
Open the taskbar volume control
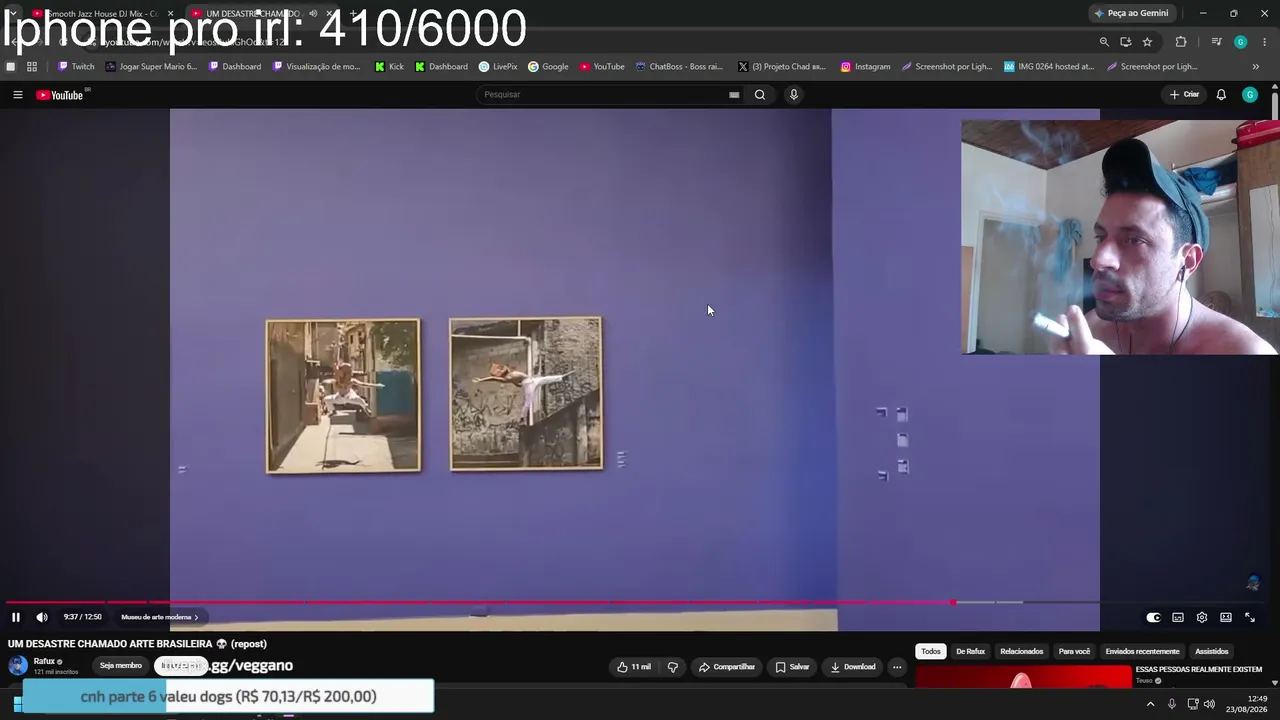[x=1209, y=704]
